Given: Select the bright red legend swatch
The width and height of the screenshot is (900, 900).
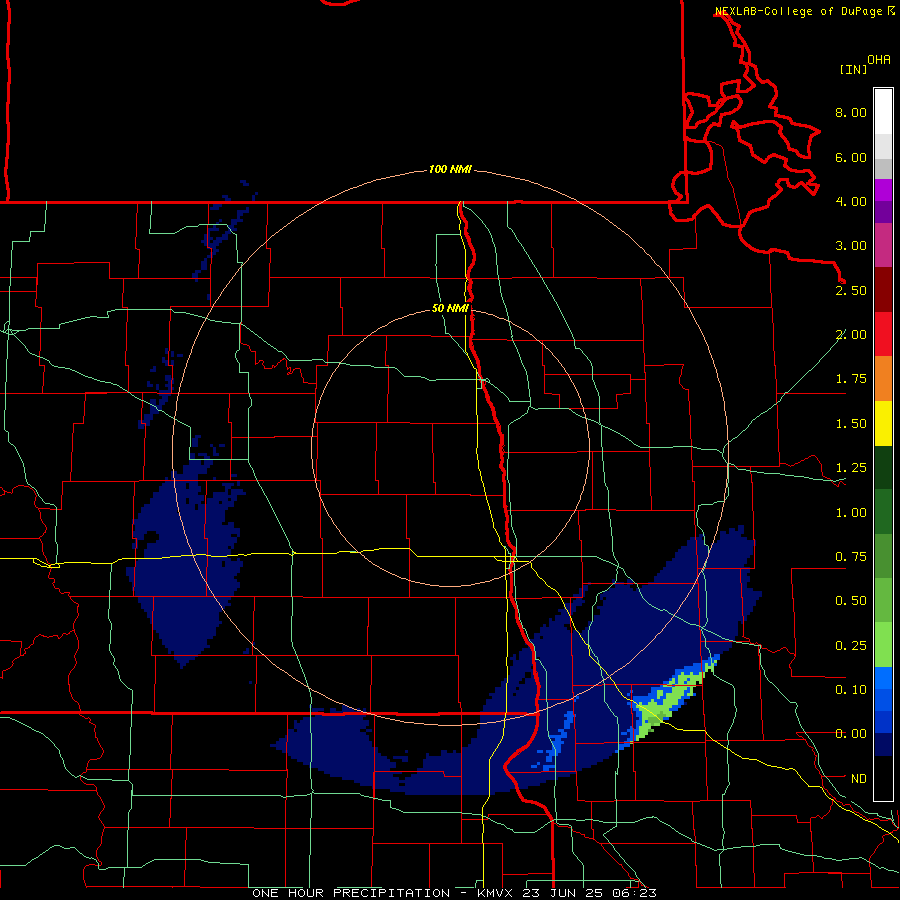Looking at the screenshot, I should [x=883, y=335].
